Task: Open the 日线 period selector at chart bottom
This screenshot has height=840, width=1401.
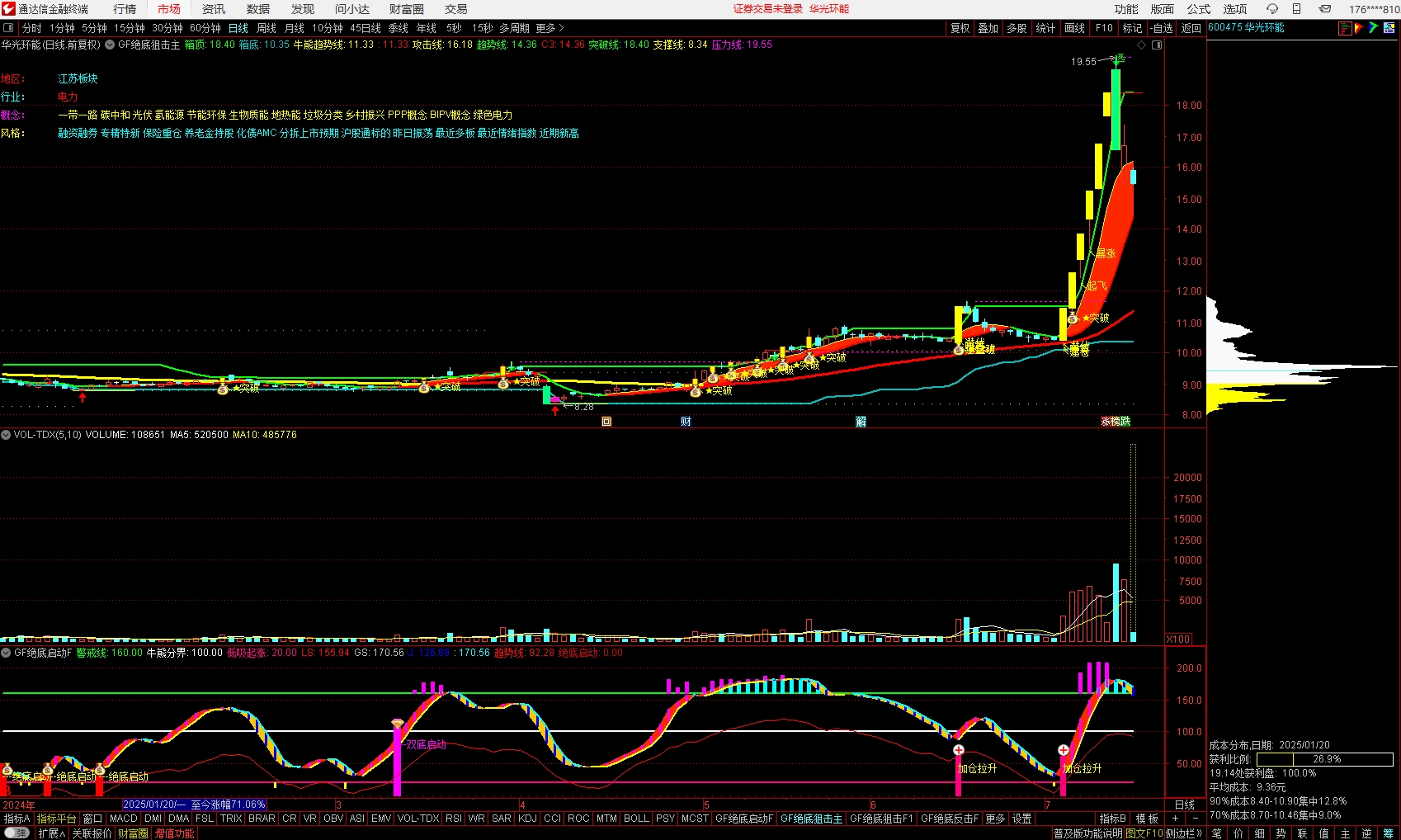Action: pyautogui.click(x=1185, y=805)
